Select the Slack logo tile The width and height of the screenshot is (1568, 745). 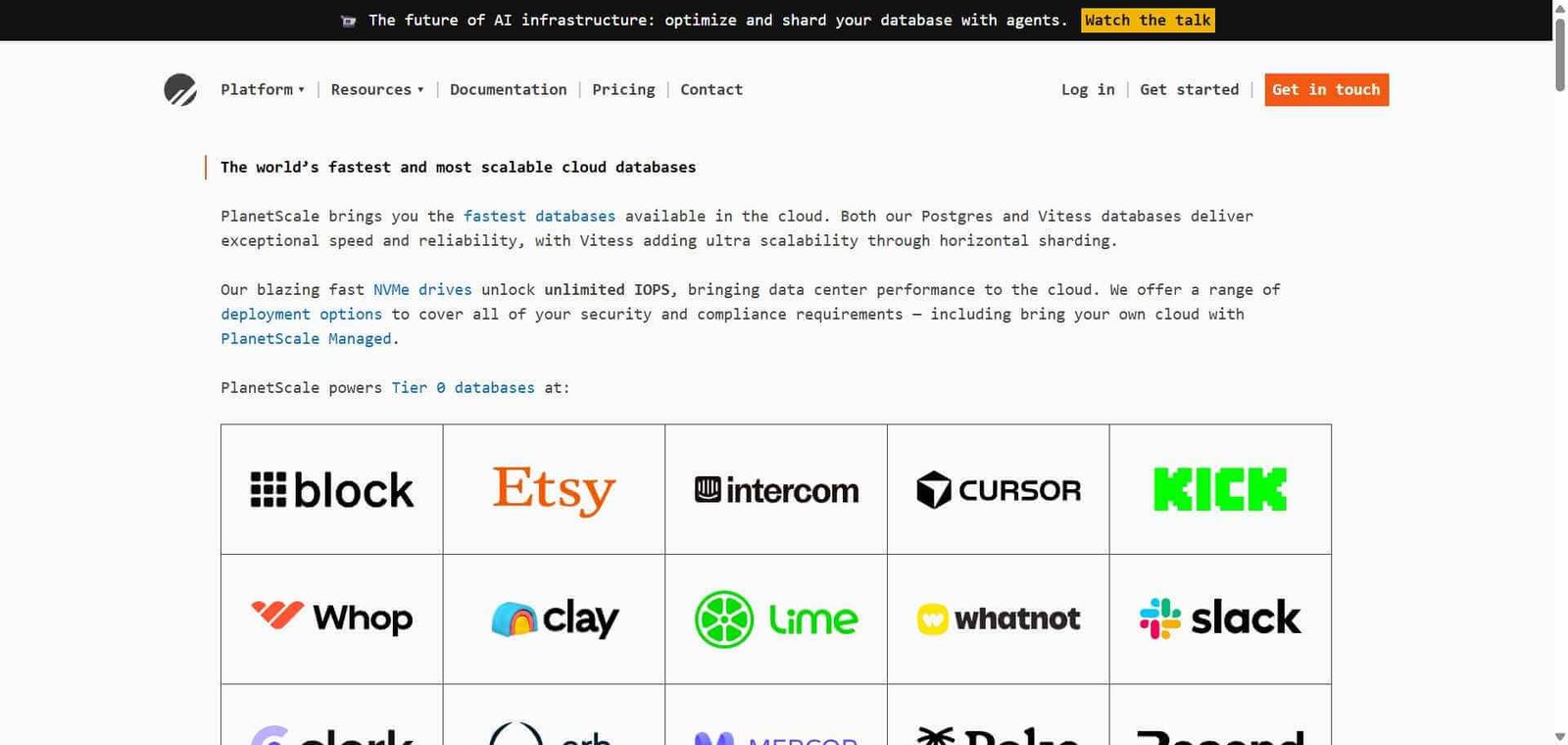[1220, 619]
